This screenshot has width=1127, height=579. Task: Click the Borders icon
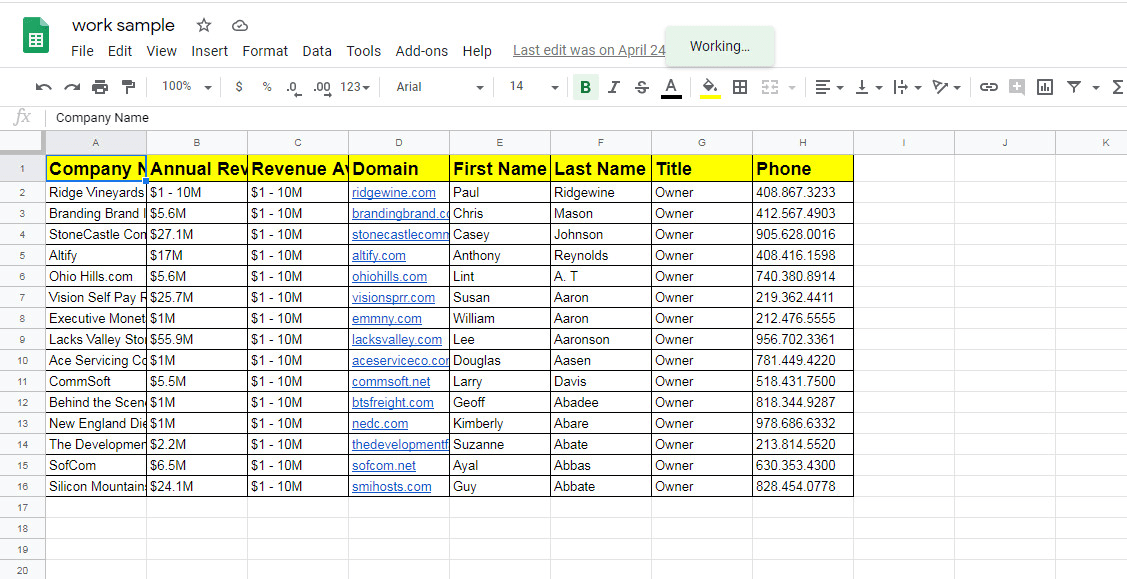click(x=740, y=87)
